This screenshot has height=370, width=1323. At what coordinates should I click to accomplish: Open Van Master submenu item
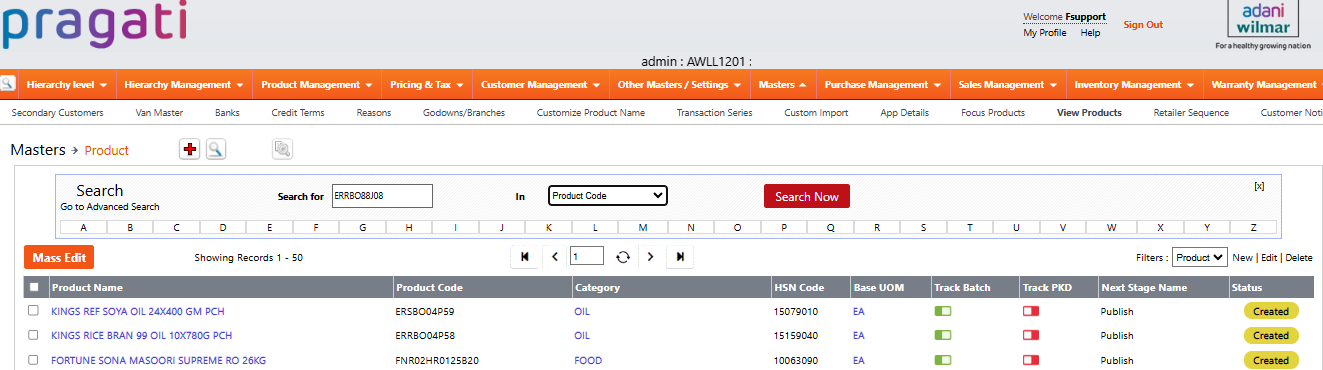click(159, 113)
